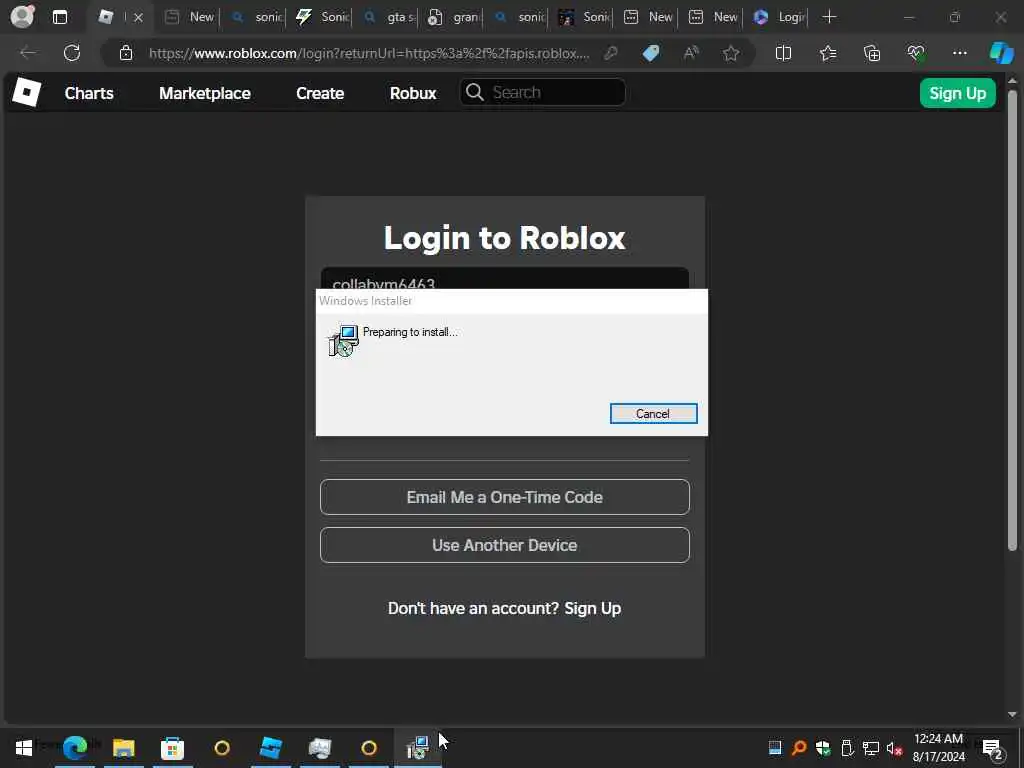Open the tab actions menu icon

(x=60, y=17)
